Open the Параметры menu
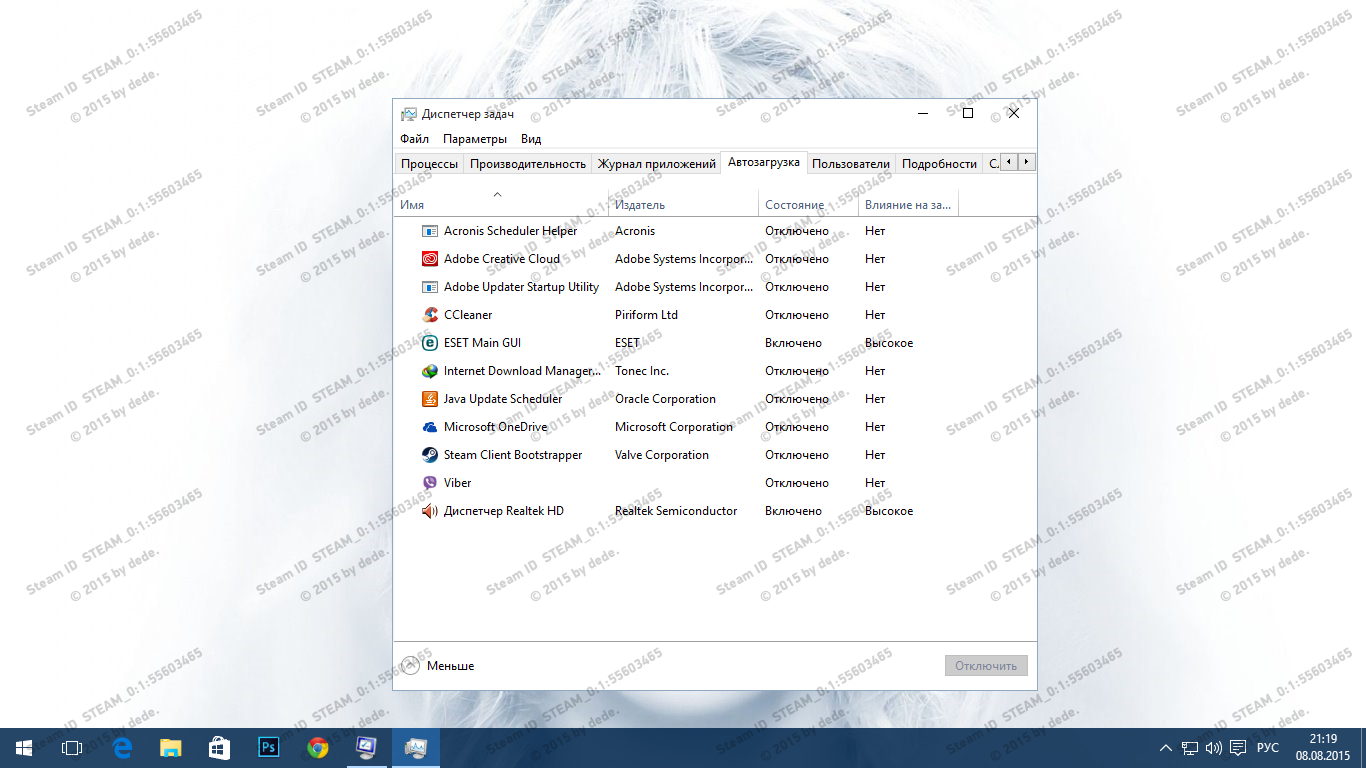1366x768 pixels. coord(475,139)
